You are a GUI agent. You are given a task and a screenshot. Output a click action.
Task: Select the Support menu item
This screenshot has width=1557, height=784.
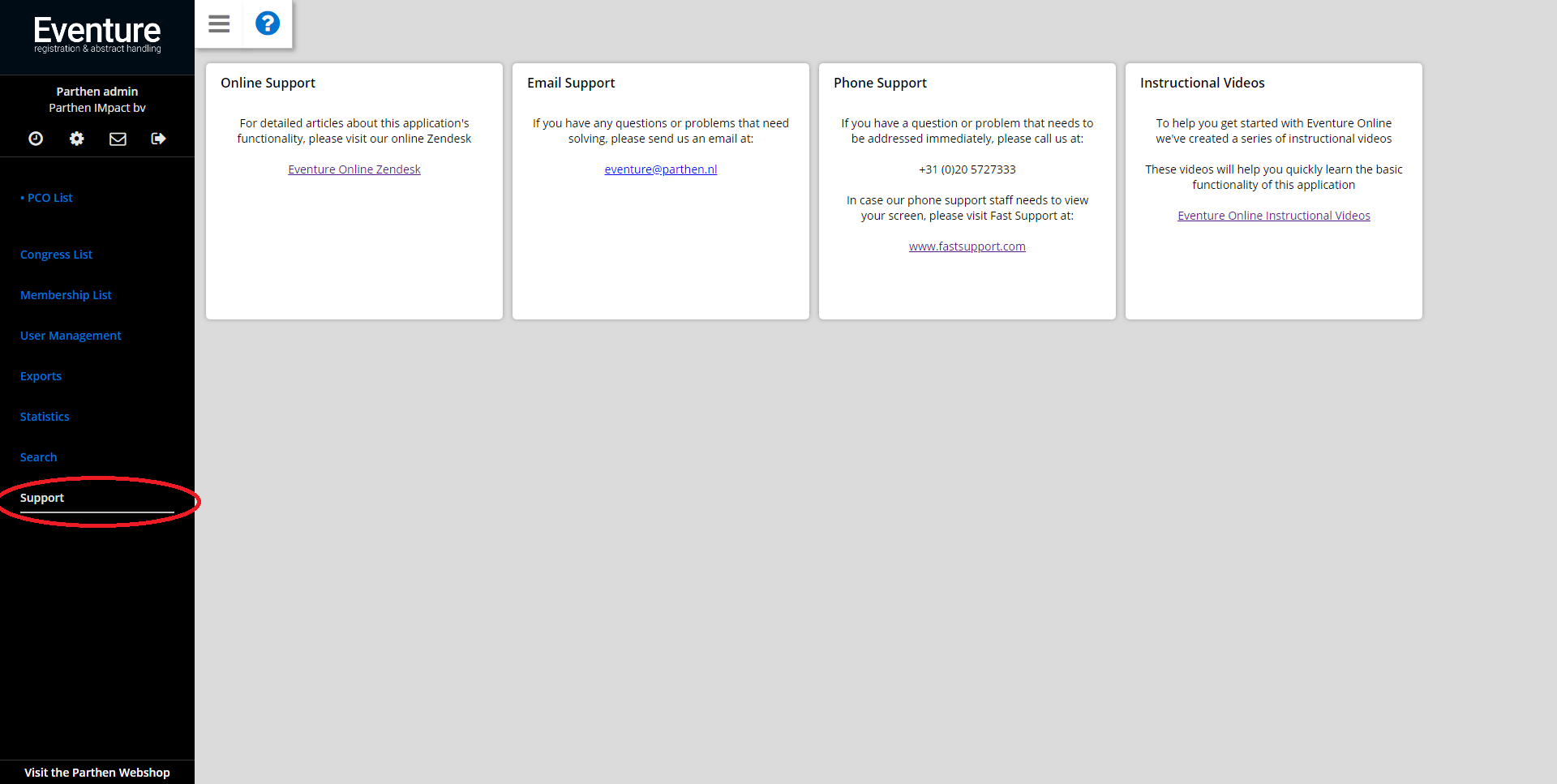click(x=42, y=498)
